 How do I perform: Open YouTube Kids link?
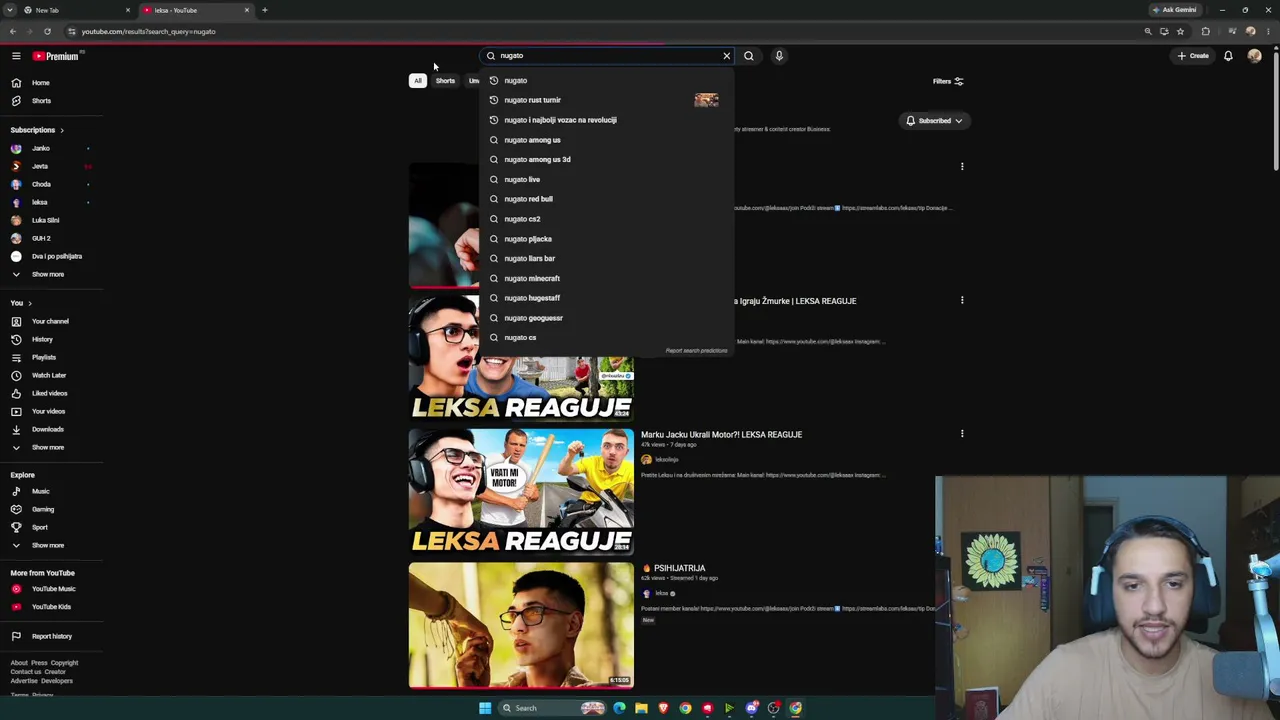[x=50, y=607]
